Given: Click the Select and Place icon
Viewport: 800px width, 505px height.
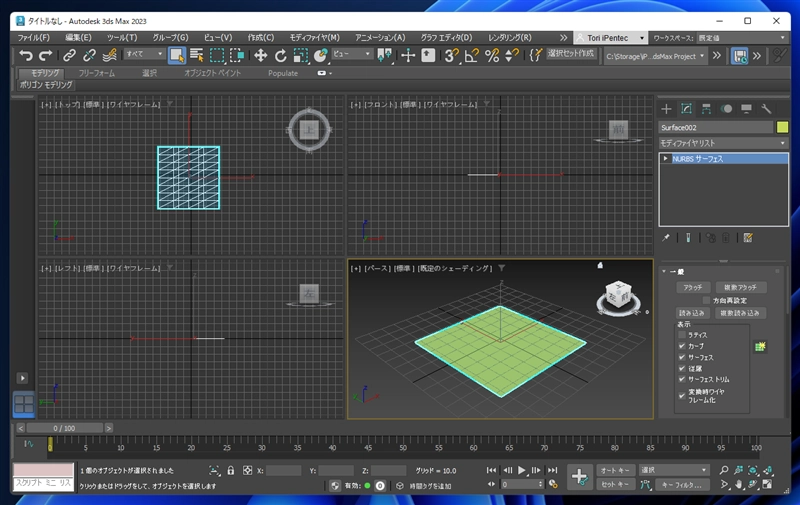Looking at the screenshot, I should tap(320, 55).
